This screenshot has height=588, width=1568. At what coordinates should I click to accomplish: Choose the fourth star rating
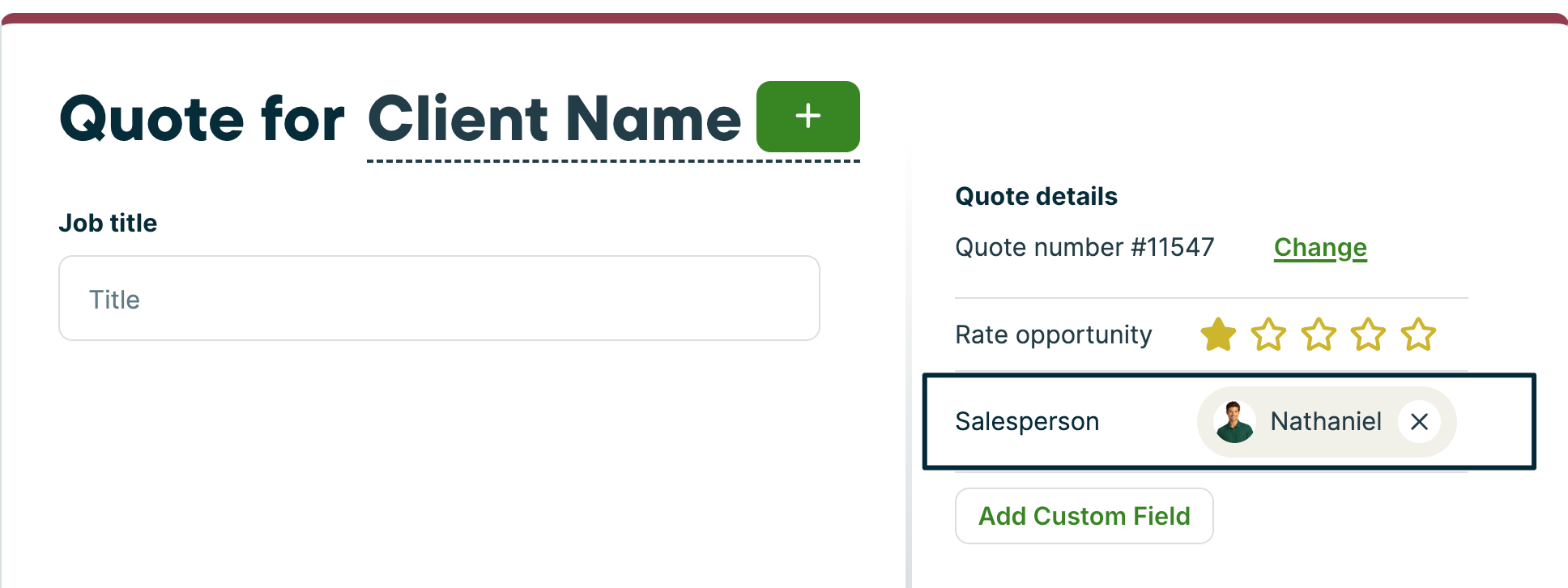coord(1369,334)
